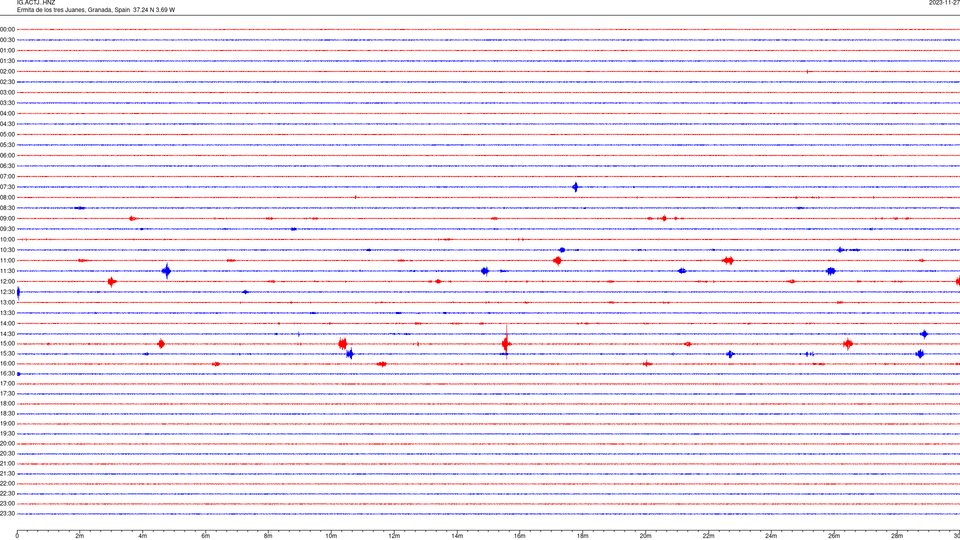The image size is (960, 540).
Task: Click the 17:00 row label
Action: coord(7,383)
